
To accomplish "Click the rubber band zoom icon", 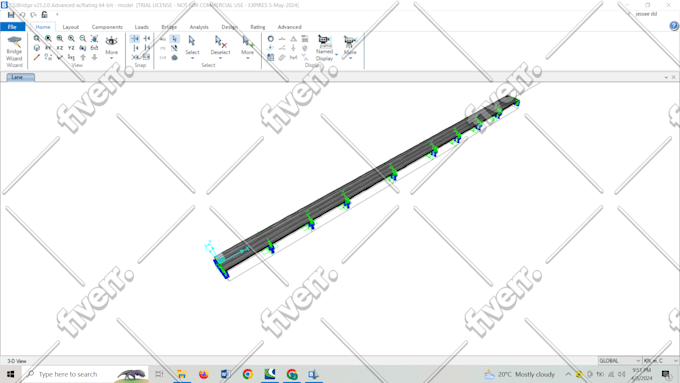I will [x=37, y=39].
